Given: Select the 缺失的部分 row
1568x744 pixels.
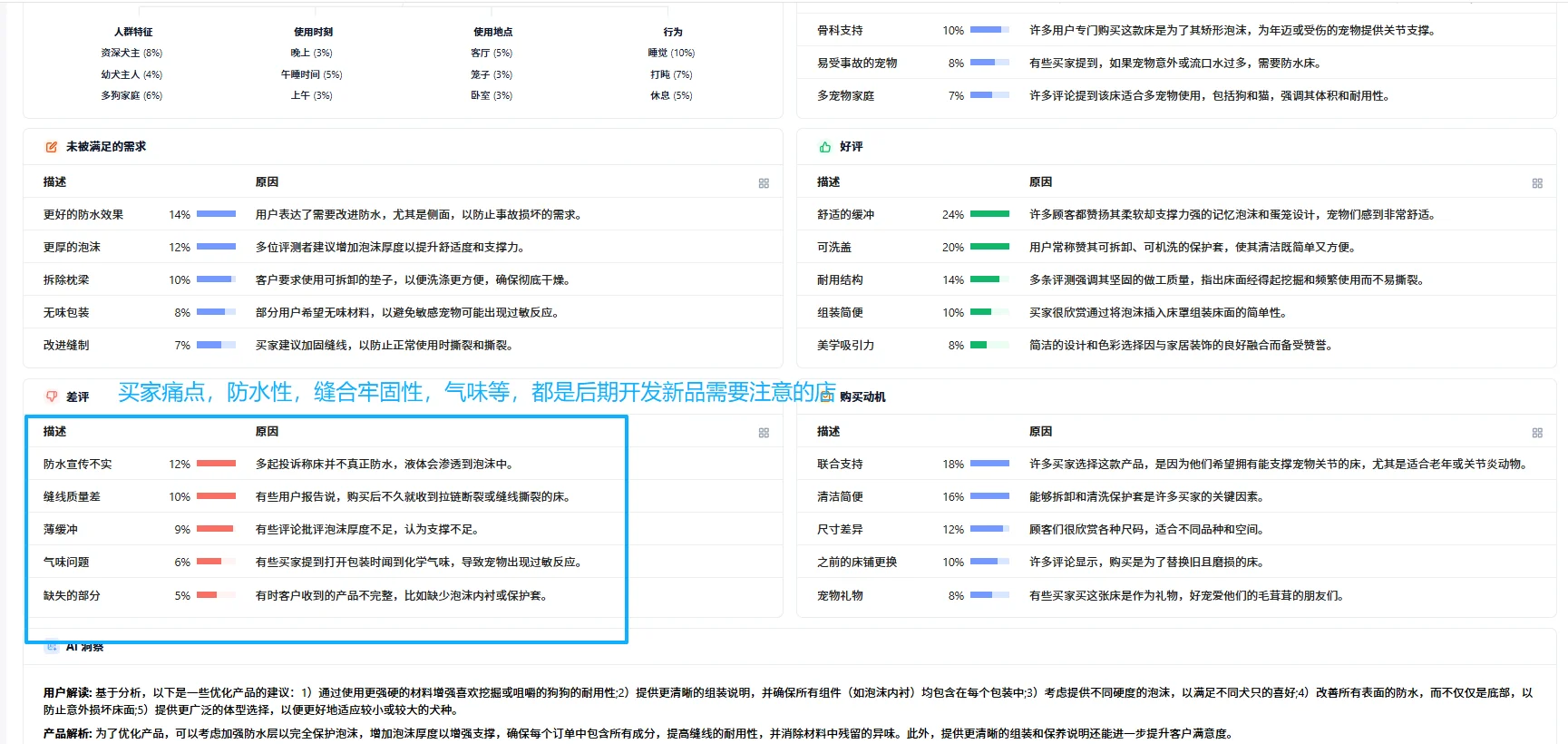Looking at the screenshot, I should tap(403, 595).
